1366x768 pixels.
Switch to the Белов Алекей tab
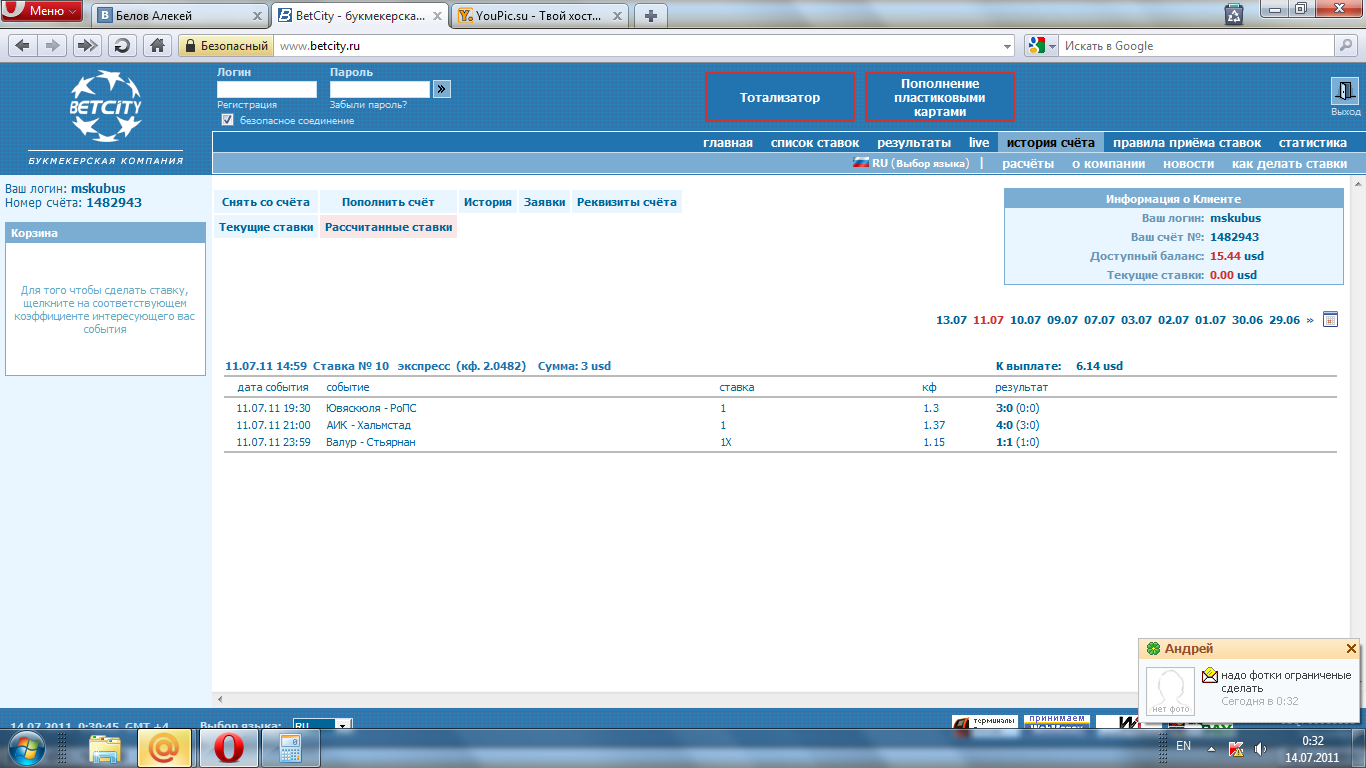[x=180, y=16]
